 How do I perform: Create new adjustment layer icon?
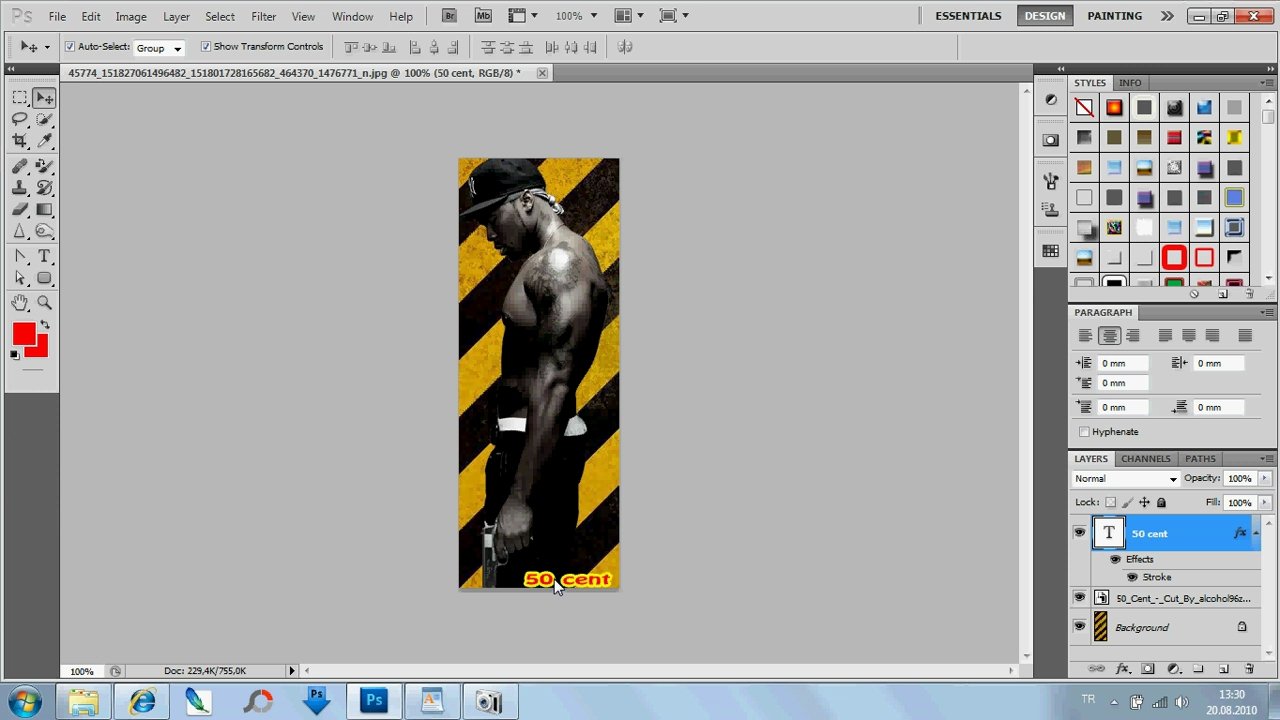pyautogui.click(x=1174, y=669)
